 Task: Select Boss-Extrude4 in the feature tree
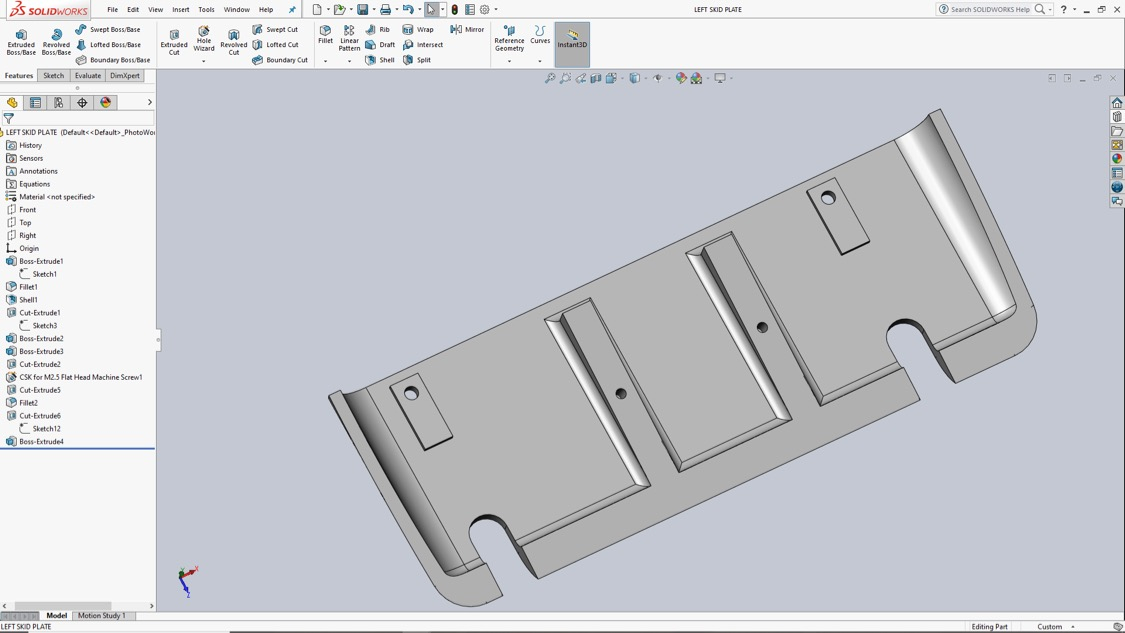click(41, 441)
